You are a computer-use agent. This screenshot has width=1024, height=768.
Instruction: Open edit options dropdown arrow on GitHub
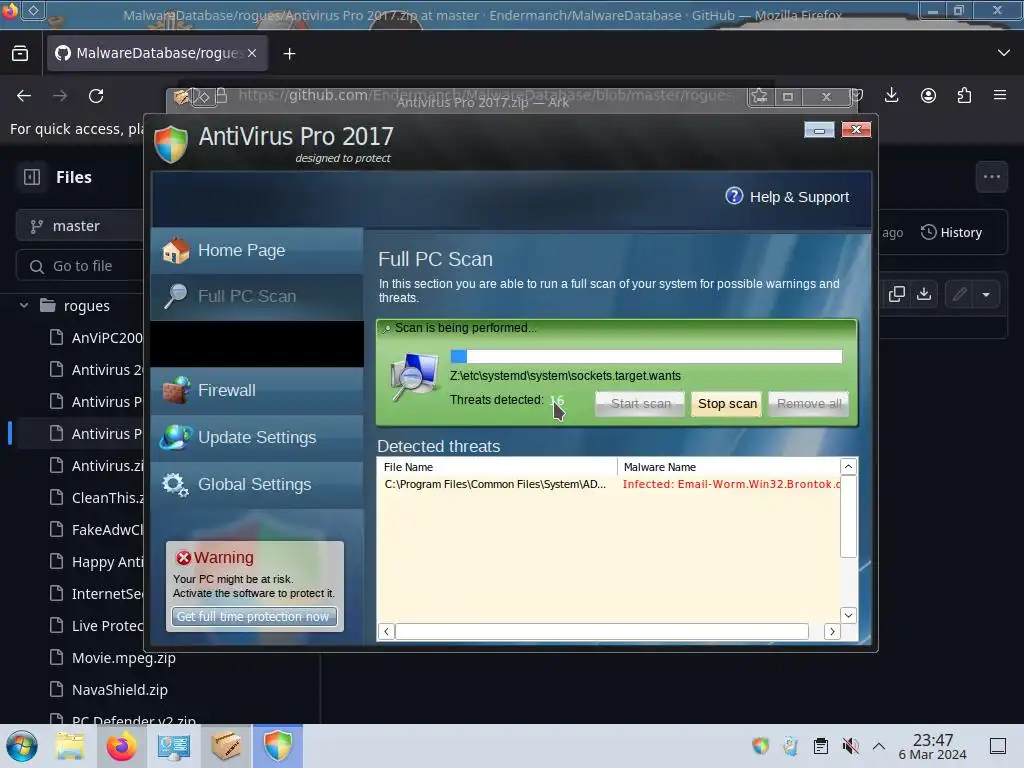click(x=986, y=295)
